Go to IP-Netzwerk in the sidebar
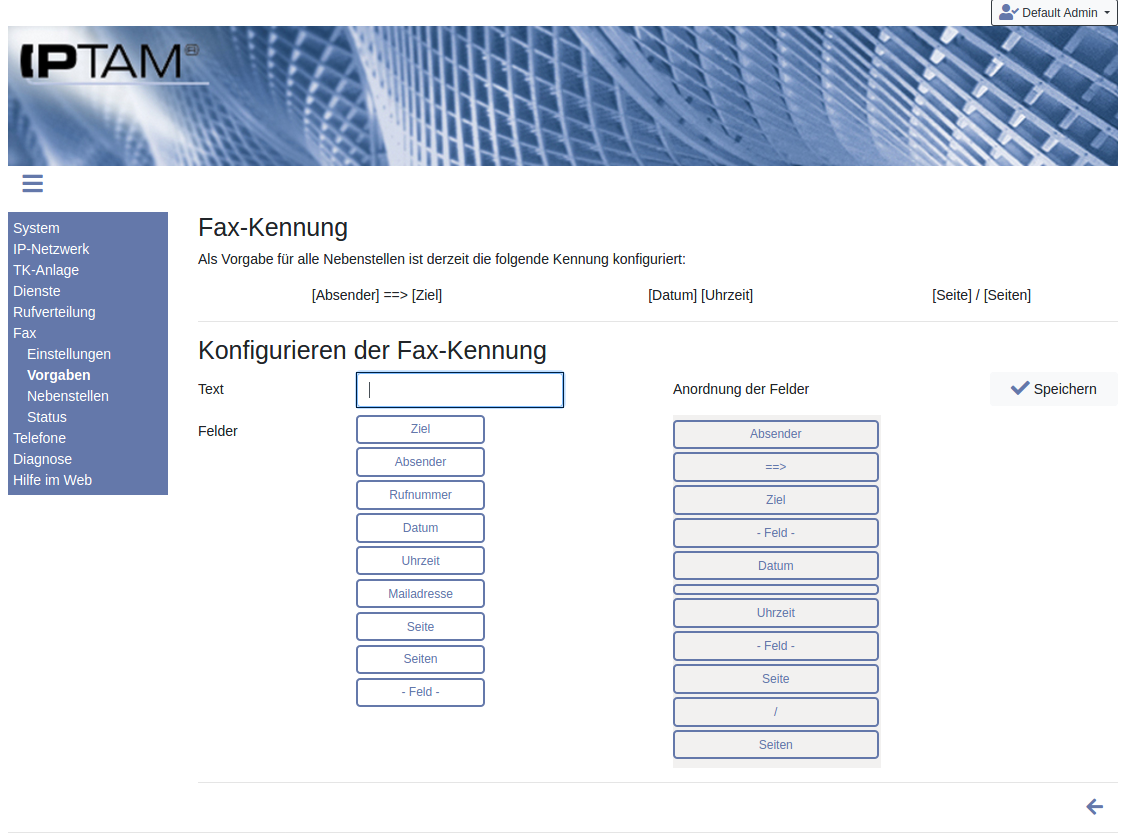 (x=51, y=249)
